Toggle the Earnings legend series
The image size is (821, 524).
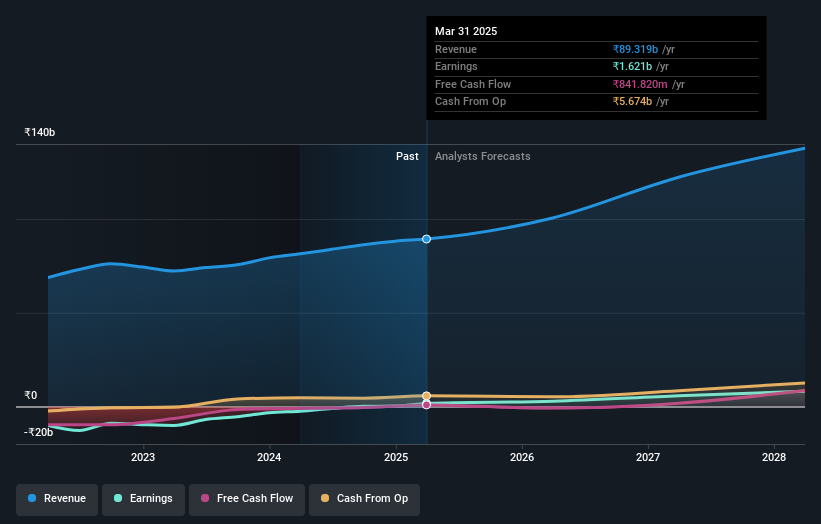tap(143, 499)
